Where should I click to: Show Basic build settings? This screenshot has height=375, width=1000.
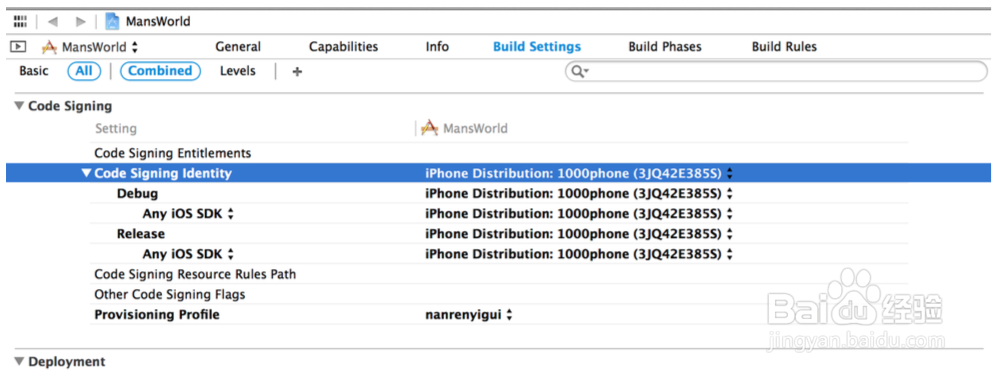[x=34, y=71]
